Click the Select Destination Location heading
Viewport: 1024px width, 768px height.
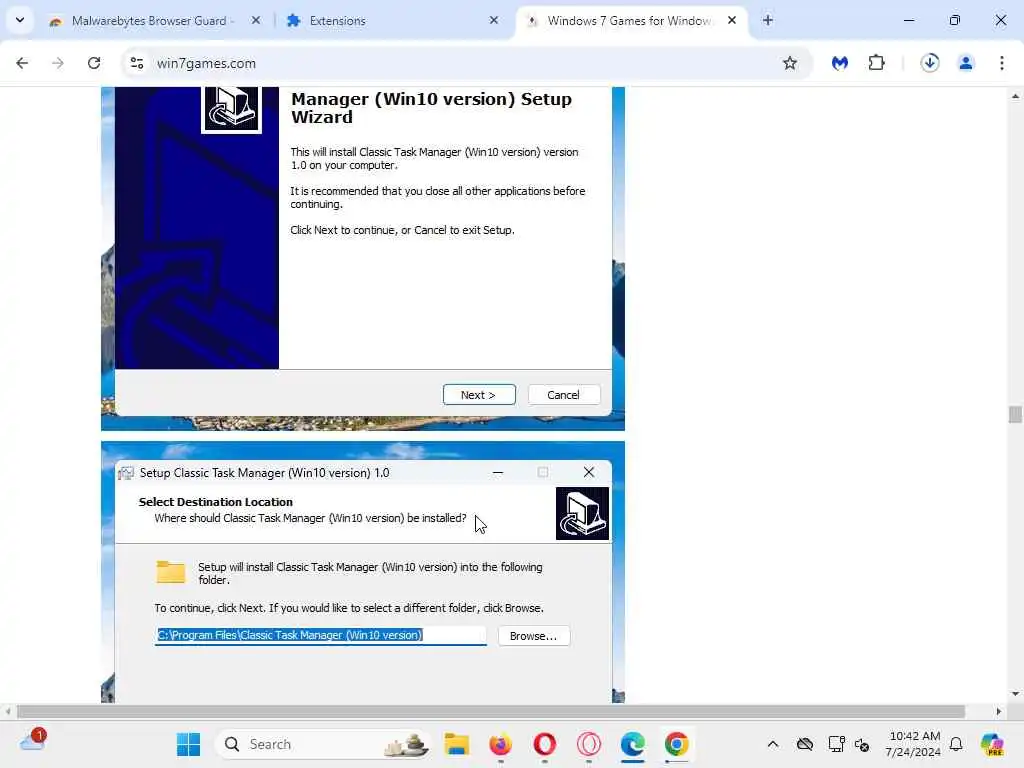pyautogui.click(x=216, y=502)
